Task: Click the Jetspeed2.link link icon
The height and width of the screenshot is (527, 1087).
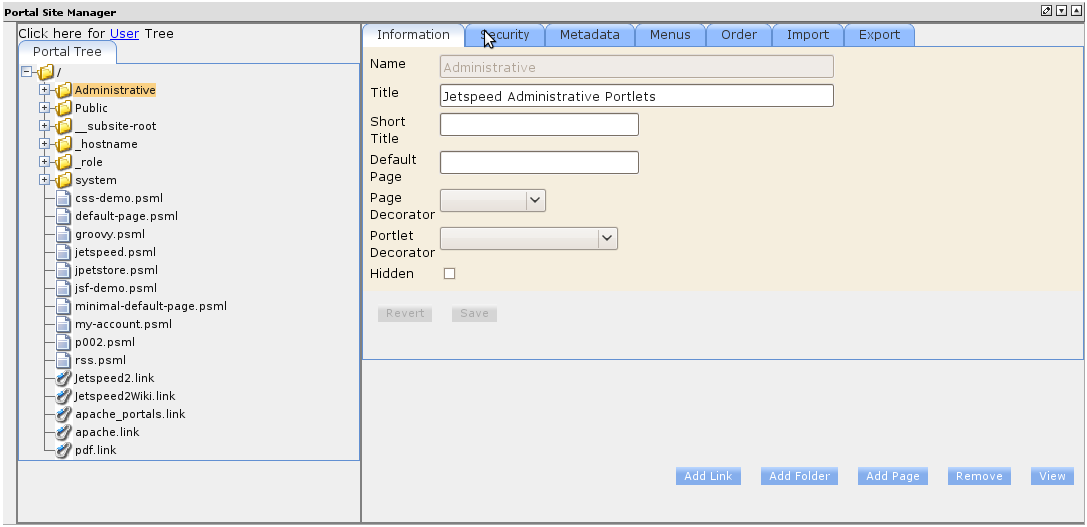Action: pos(64,378)
